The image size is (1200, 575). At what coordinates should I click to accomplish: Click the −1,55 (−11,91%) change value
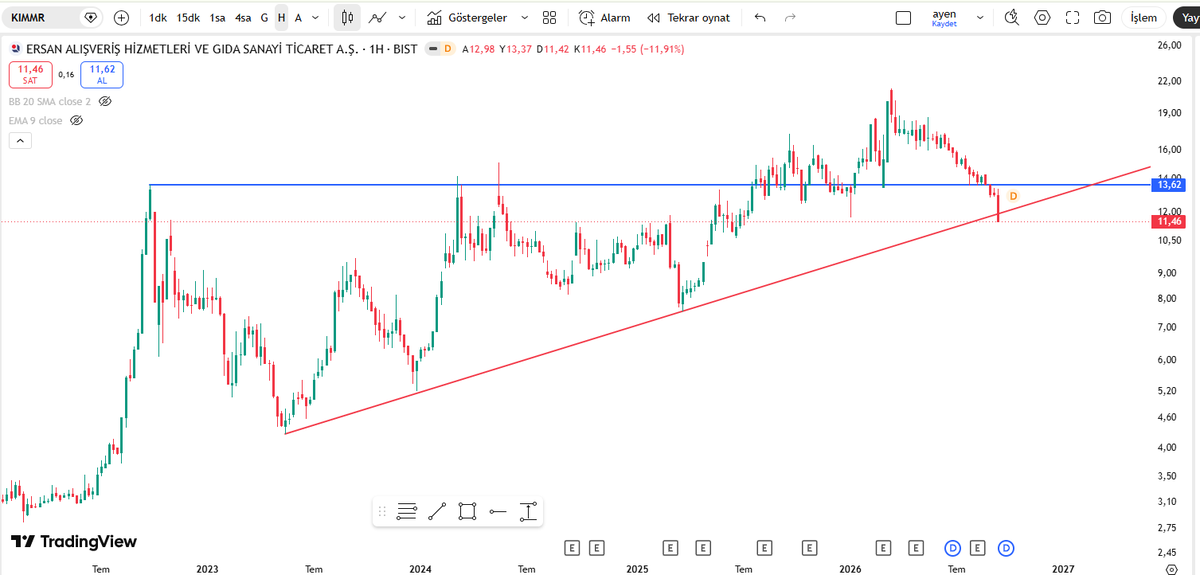click(x=647, y=48)
